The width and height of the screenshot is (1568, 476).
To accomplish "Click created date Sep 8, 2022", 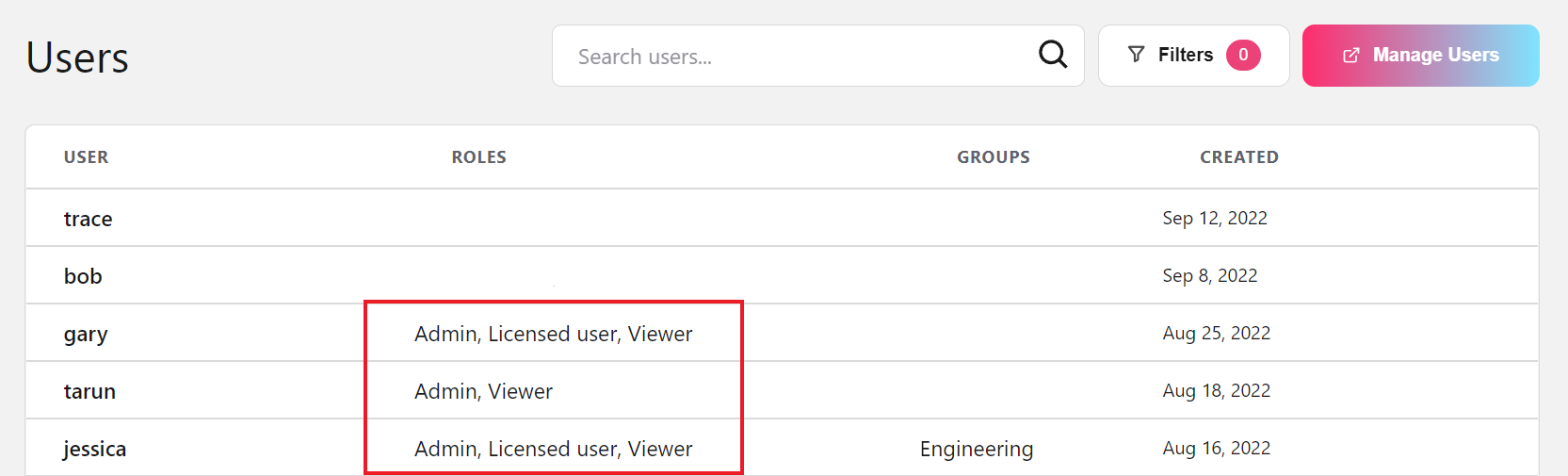I will pyautogui.click(x=1210, y=276).
